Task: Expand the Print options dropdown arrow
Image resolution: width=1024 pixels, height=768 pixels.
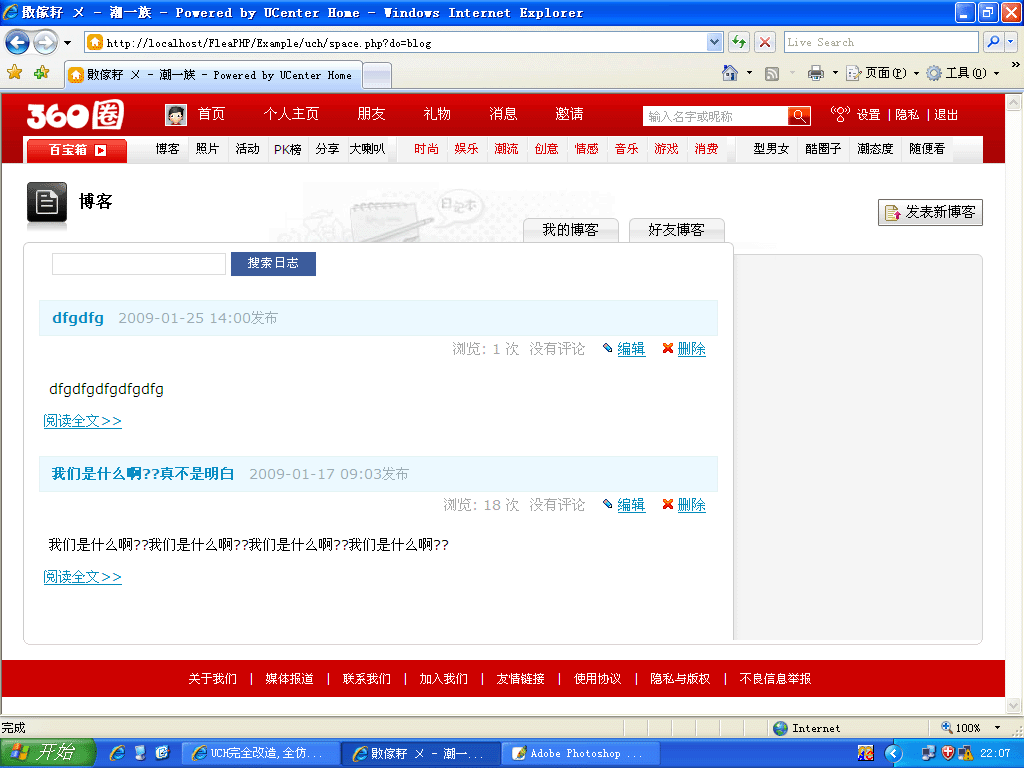Action: coord(835,73)
